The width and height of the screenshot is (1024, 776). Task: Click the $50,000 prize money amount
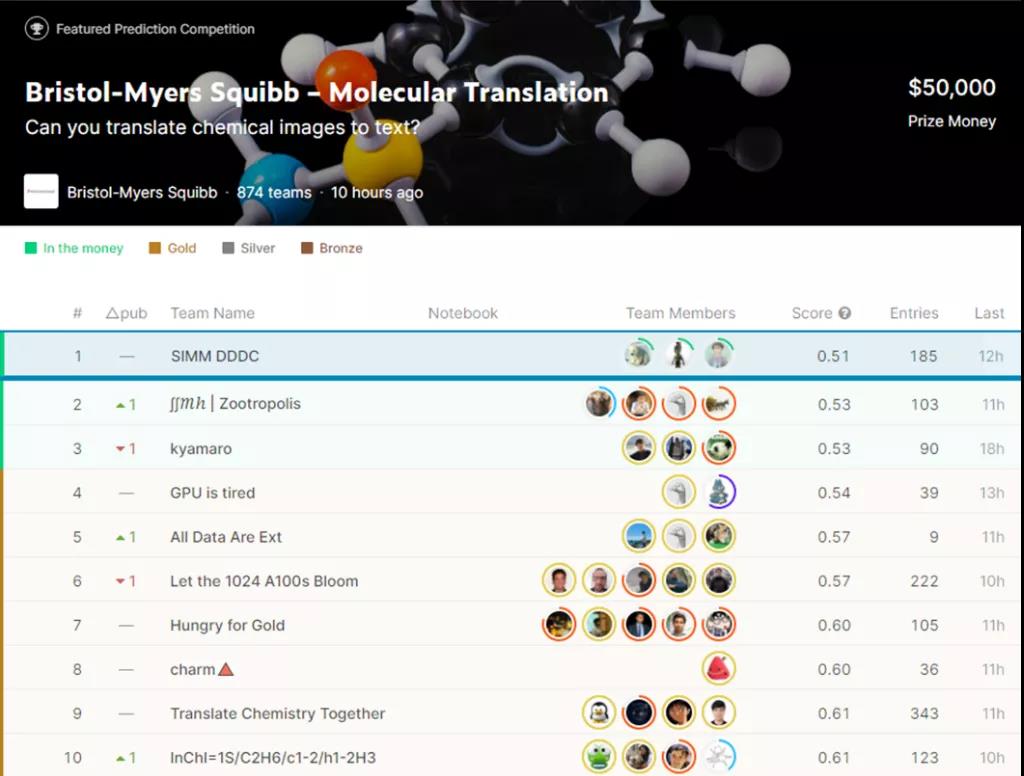pos(952,88)
